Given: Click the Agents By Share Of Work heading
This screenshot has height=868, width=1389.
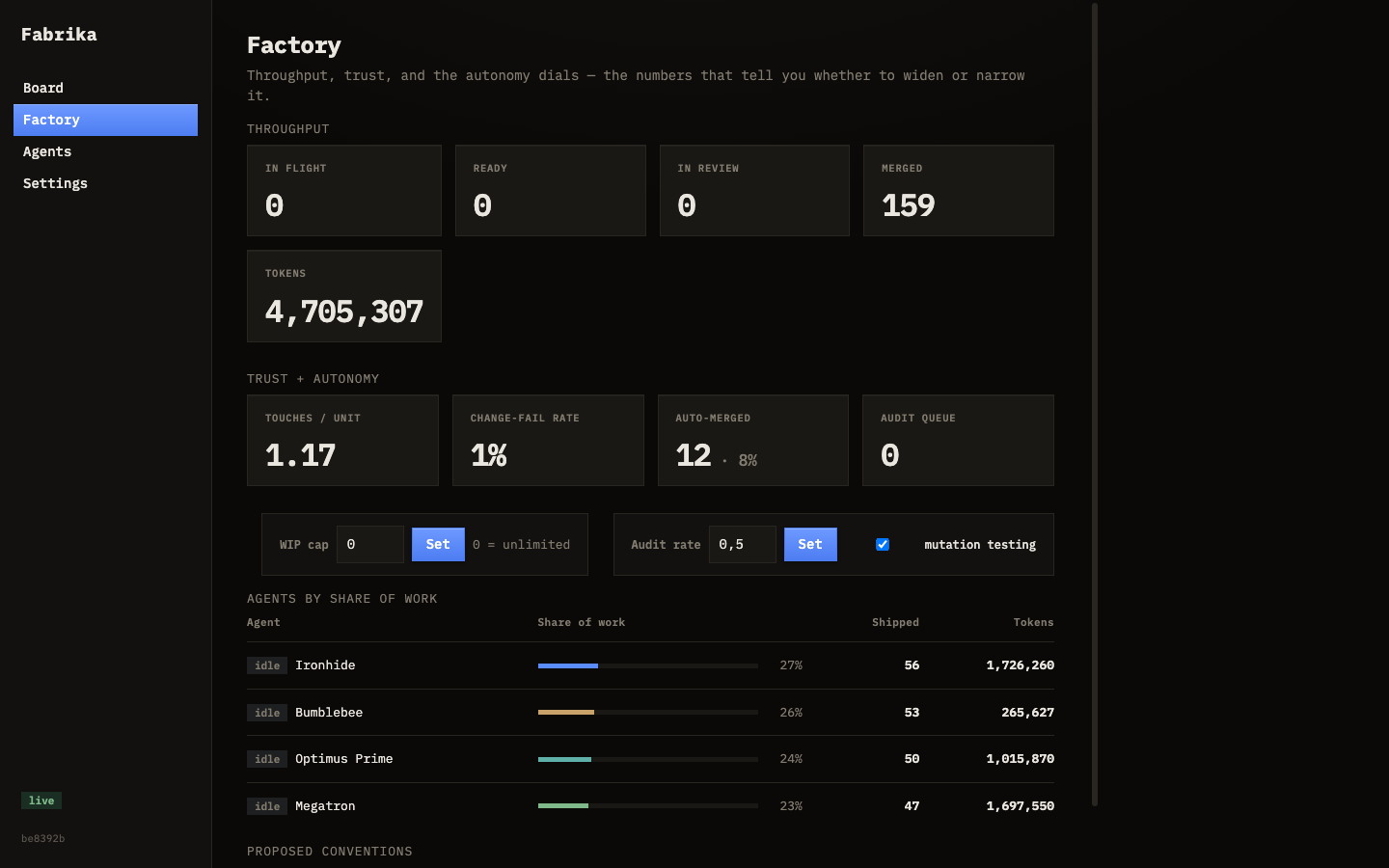Looking at the screenshot, I should click(x=342, y=599).
